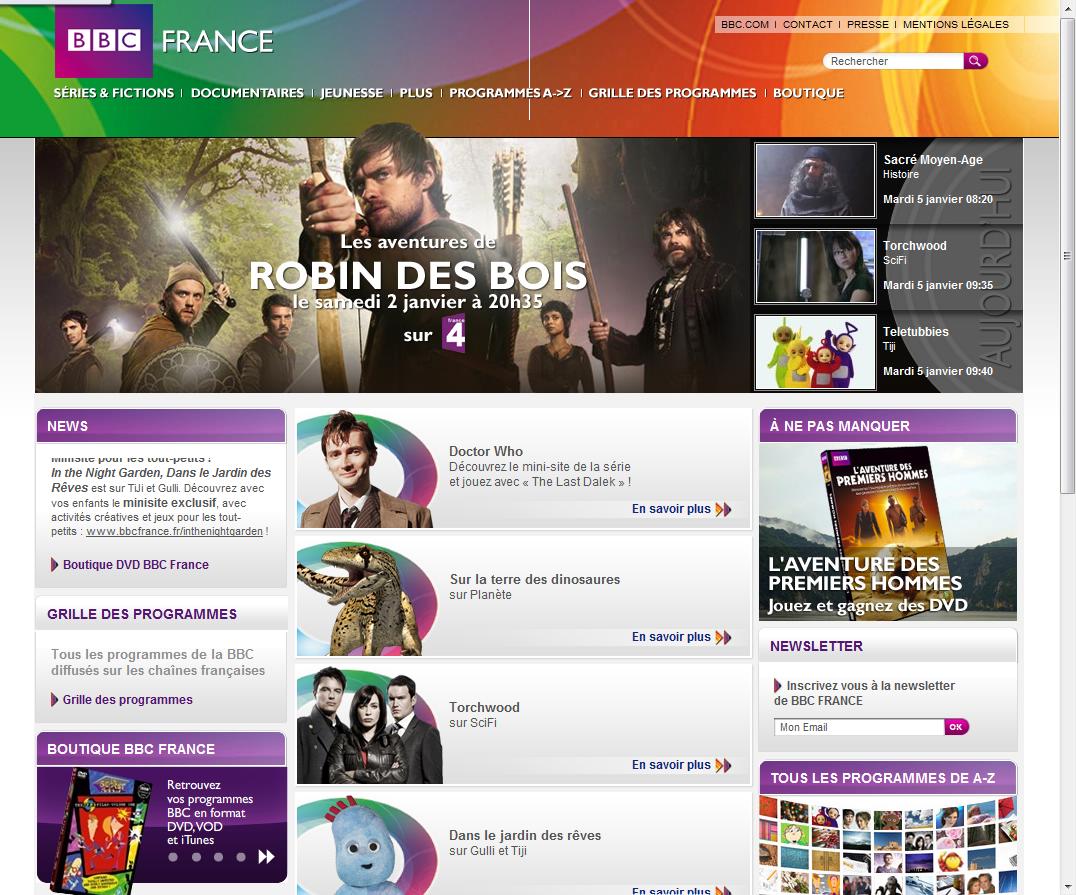Open Documentaires menu
Viewport: 1076px width, 895px height.
pos(247,93)
